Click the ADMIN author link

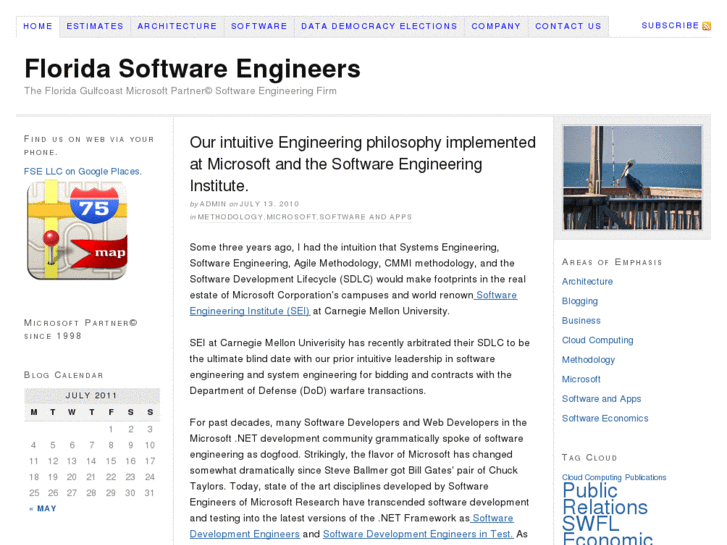pos(213,204)
